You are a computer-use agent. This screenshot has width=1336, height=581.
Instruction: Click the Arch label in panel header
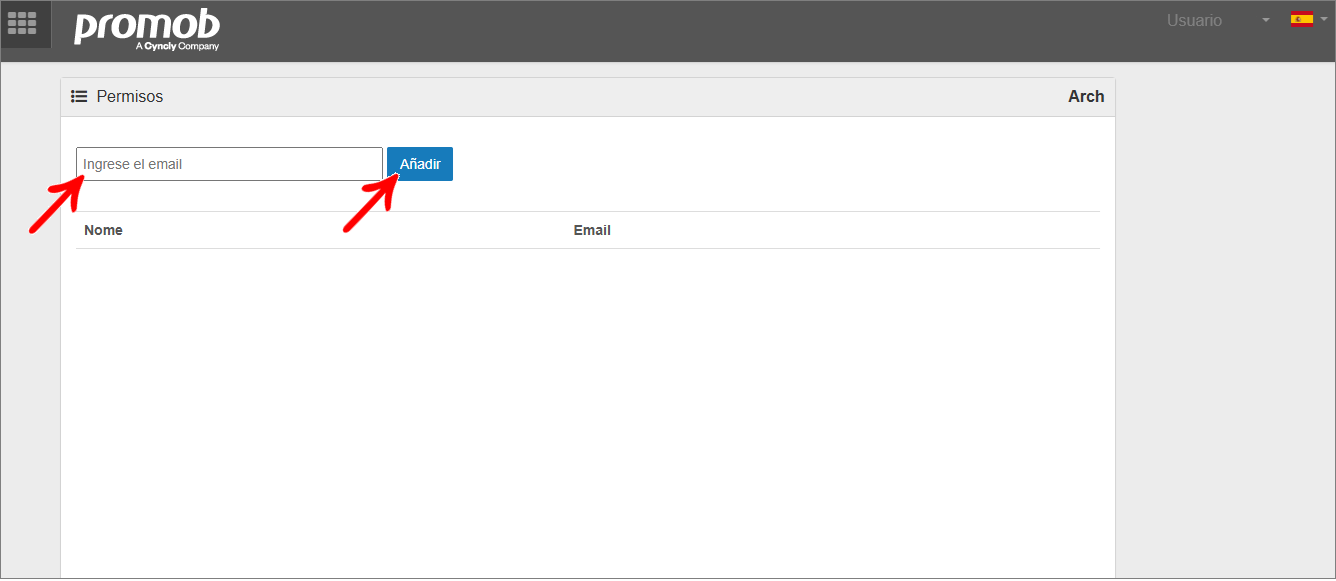coord(1086,97)
